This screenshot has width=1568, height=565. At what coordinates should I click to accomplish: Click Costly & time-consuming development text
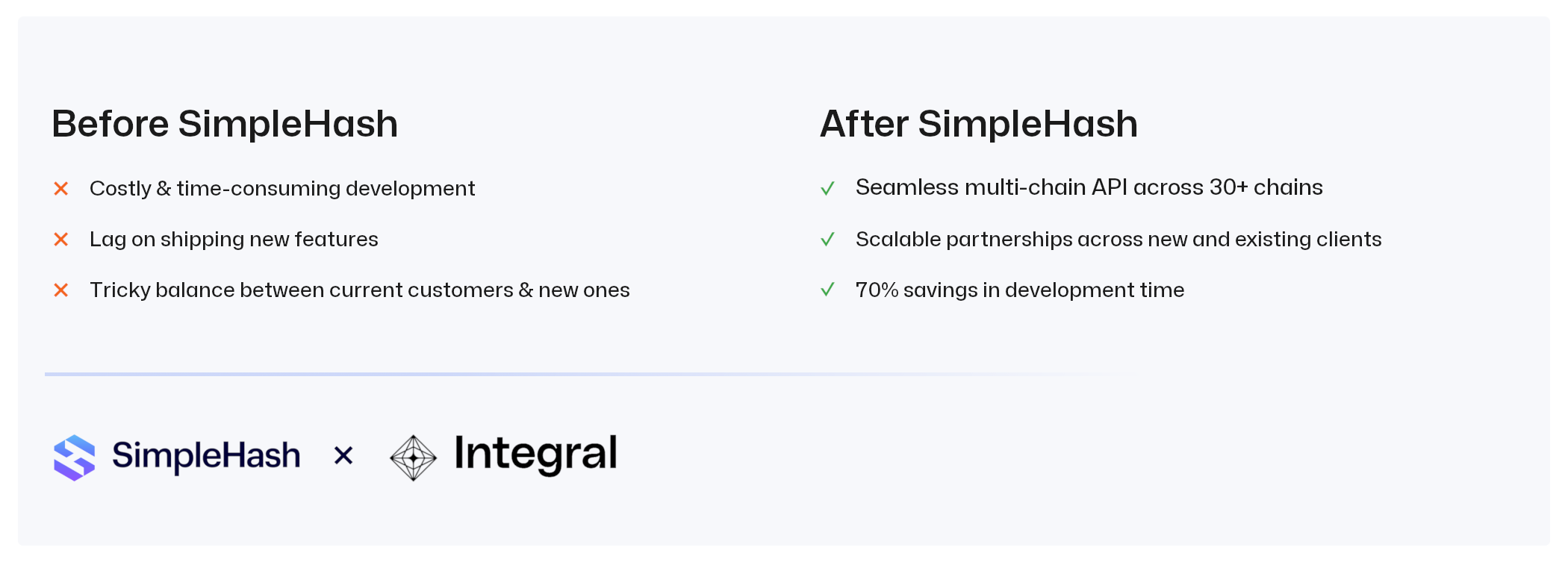[x=282, y=189]
